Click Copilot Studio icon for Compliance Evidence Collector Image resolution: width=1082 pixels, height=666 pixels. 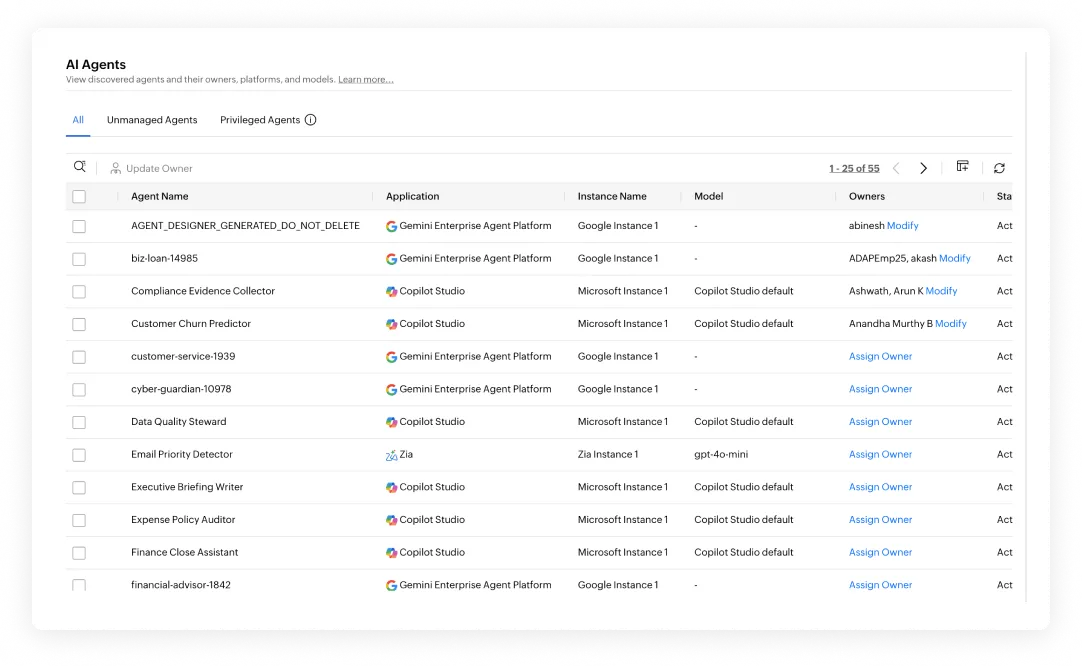point(391,291)
